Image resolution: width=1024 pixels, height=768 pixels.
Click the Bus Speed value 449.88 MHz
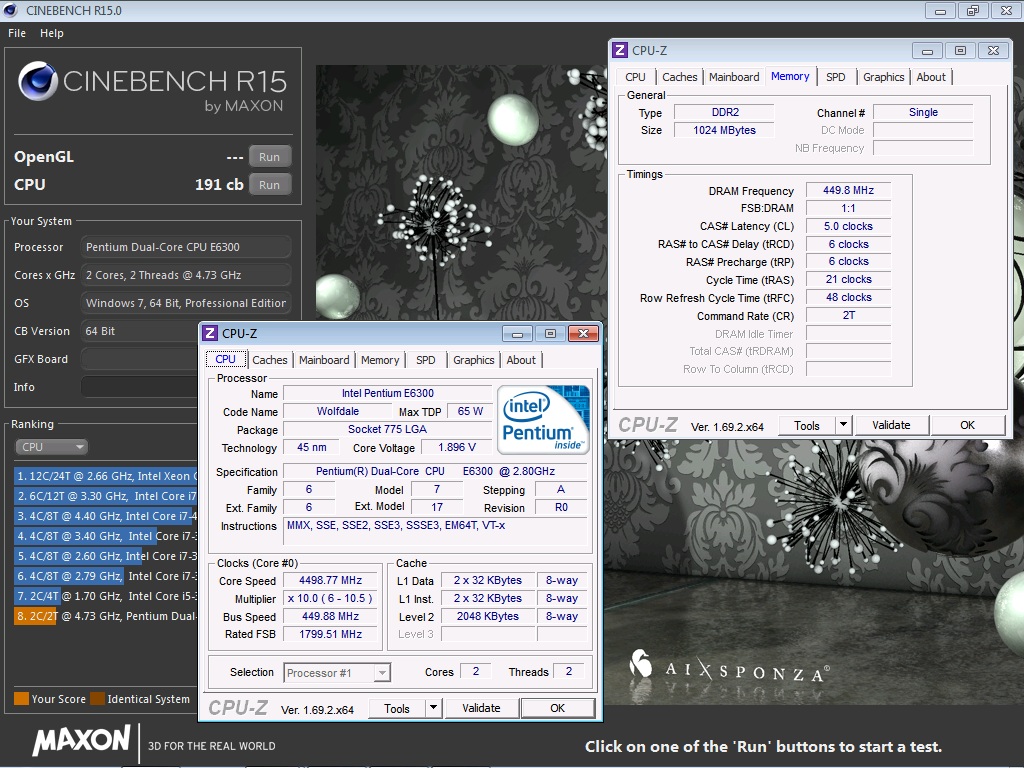[x=330, y=616]
